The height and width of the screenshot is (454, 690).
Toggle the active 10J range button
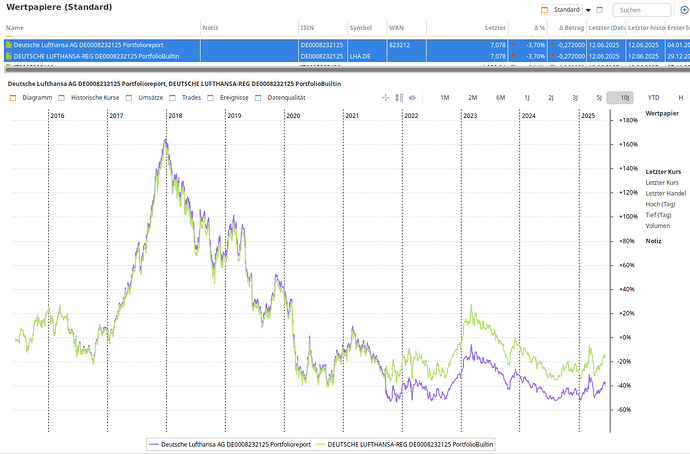coord(620,98)
